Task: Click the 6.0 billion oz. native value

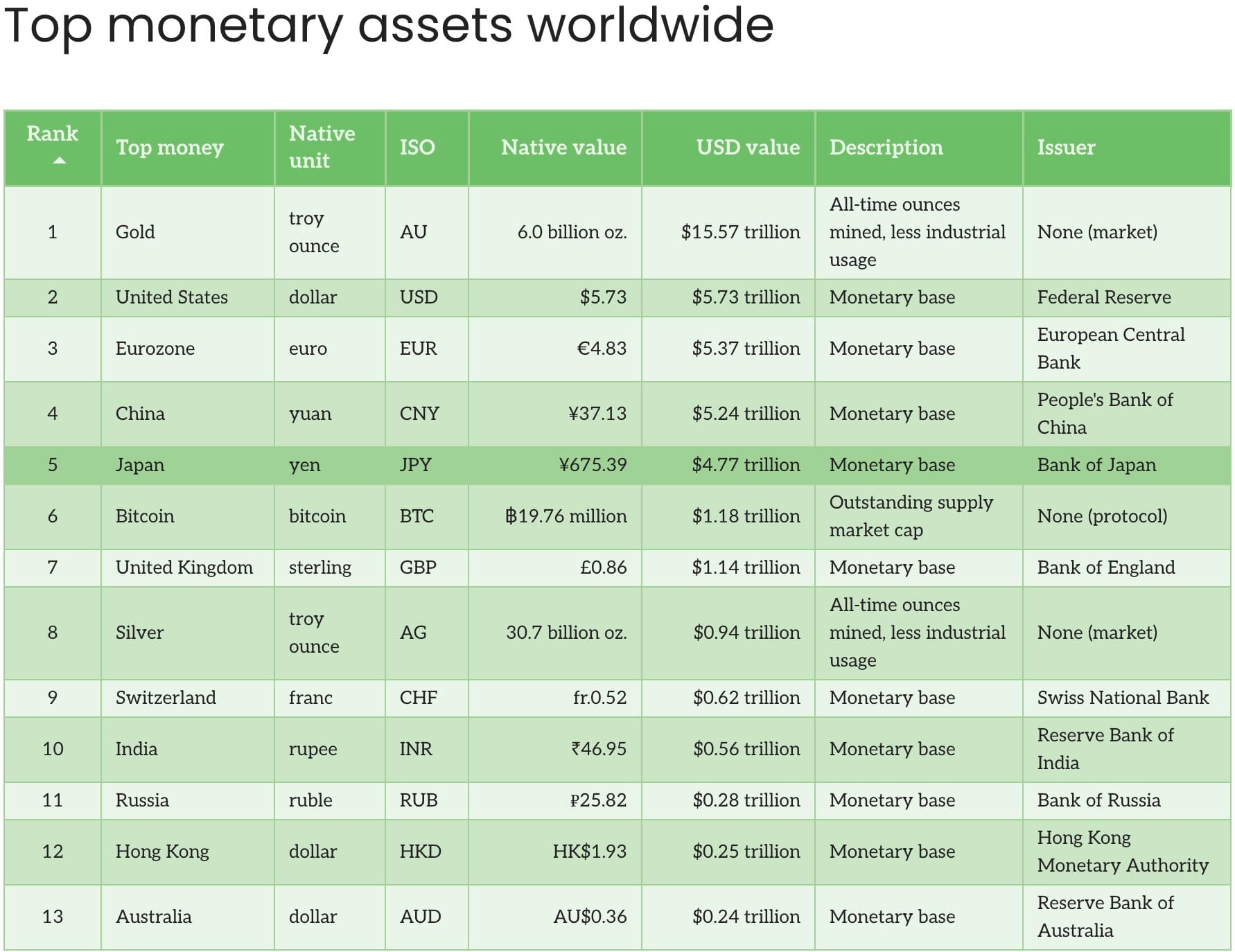Action: pyautogui.click(x=572, y=232)
